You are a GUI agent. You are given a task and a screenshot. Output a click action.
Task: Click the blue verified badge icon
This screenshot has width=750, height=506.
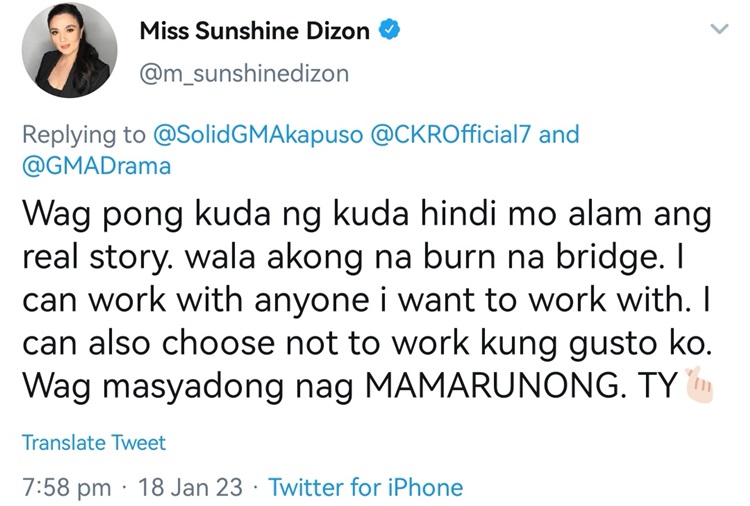[391, 32]
